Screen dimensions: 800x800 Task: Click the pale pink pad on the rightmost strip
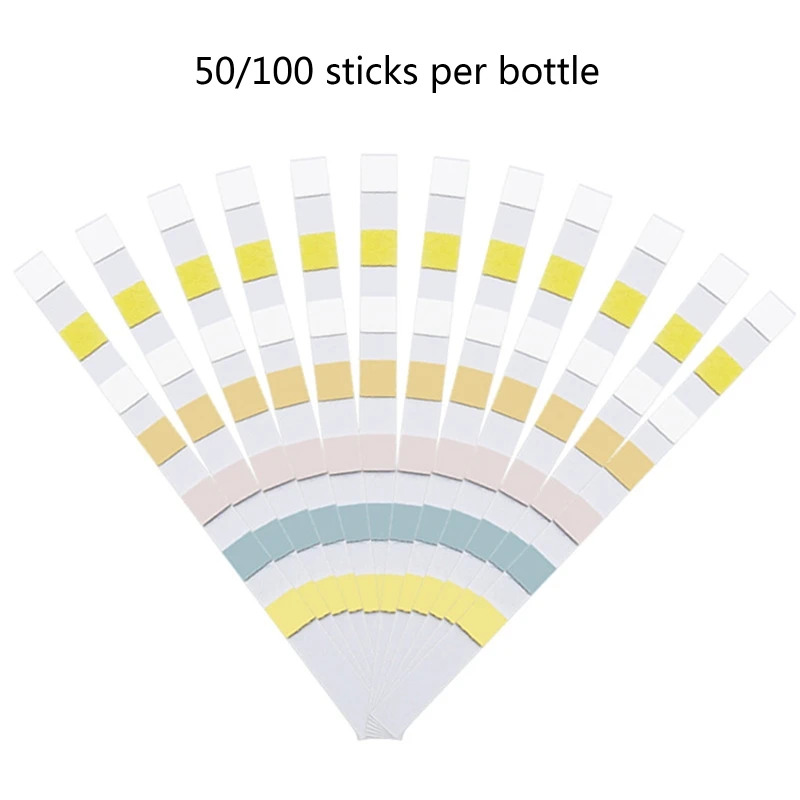(581, 519)
